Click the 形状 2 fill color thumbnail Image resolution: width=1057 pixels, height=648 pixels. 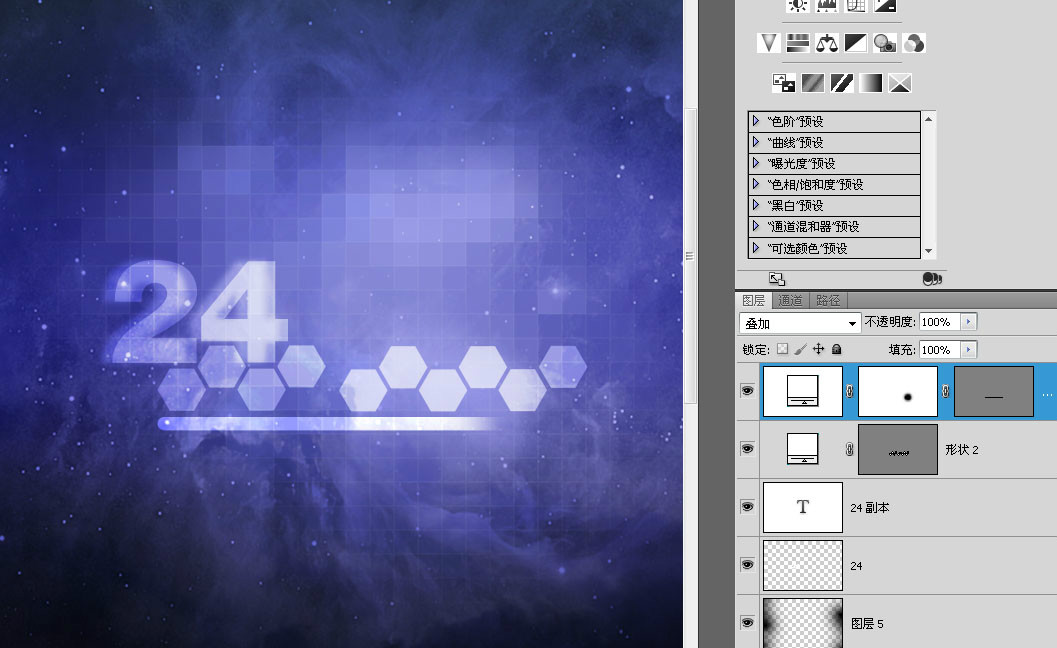click(803, 449)
